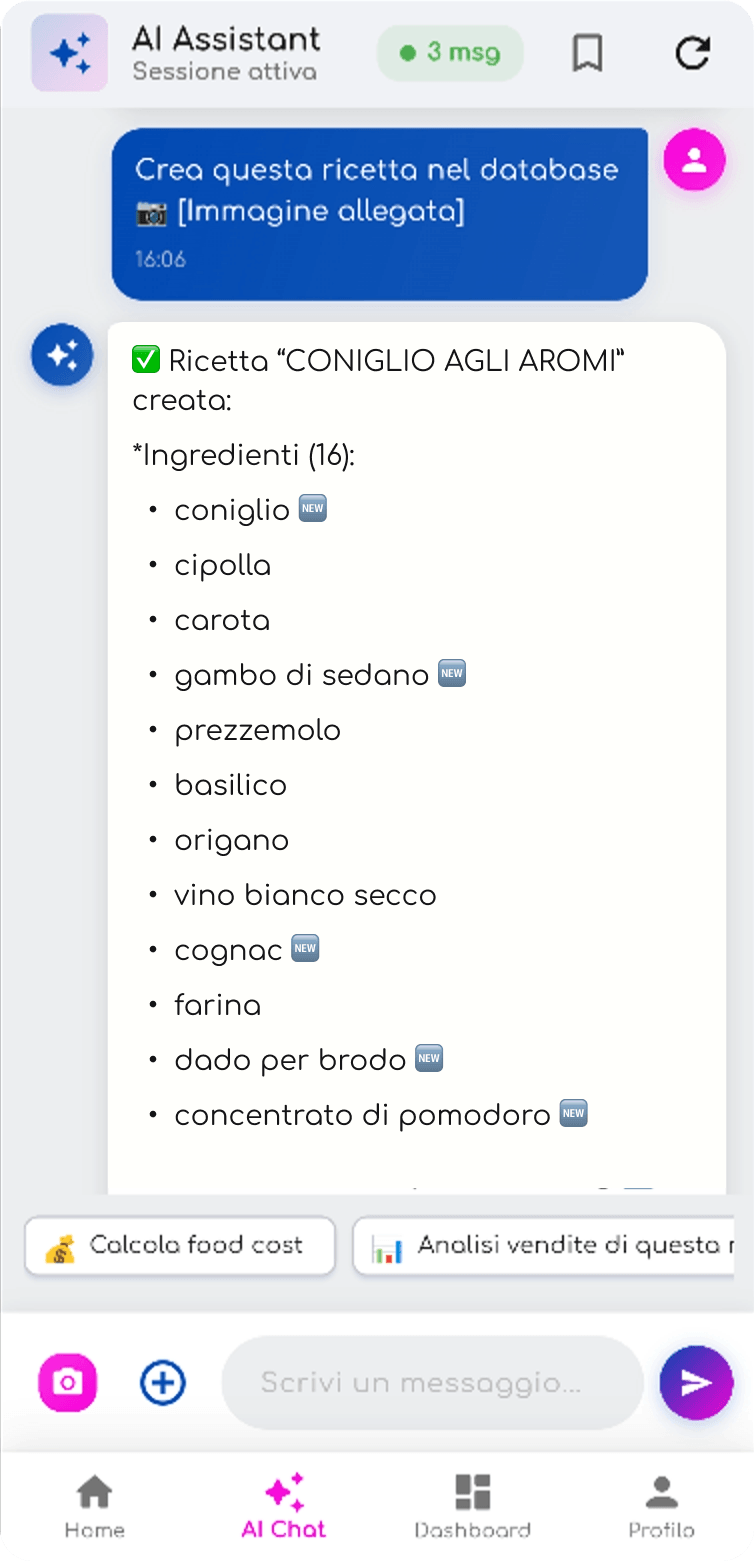Click the NEW badge next to cognac
This screenshot has width=754, height=1561.
pos(305,949)
